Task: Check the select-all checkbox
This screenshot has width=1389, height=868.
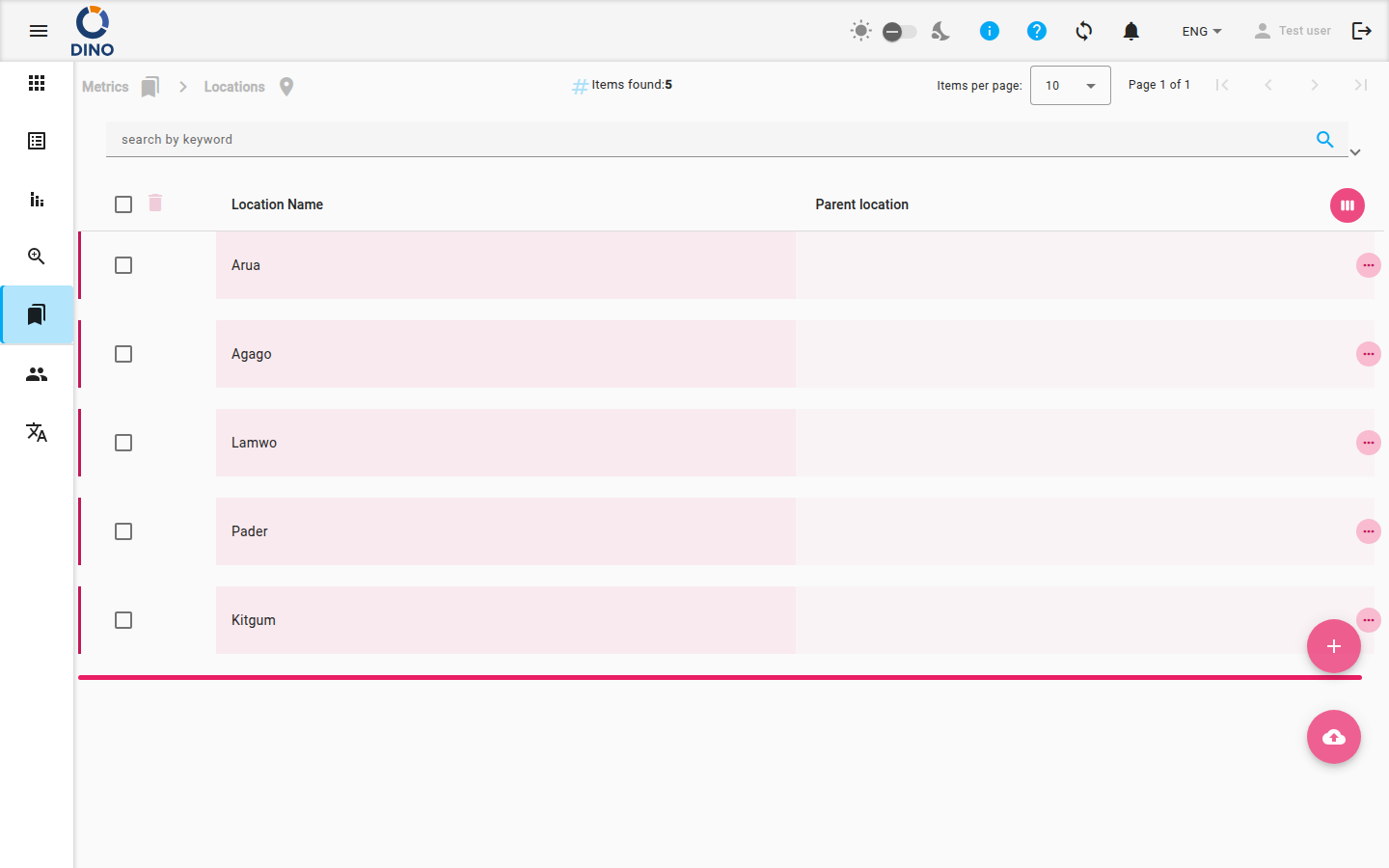Action: [x=123, y=204]
